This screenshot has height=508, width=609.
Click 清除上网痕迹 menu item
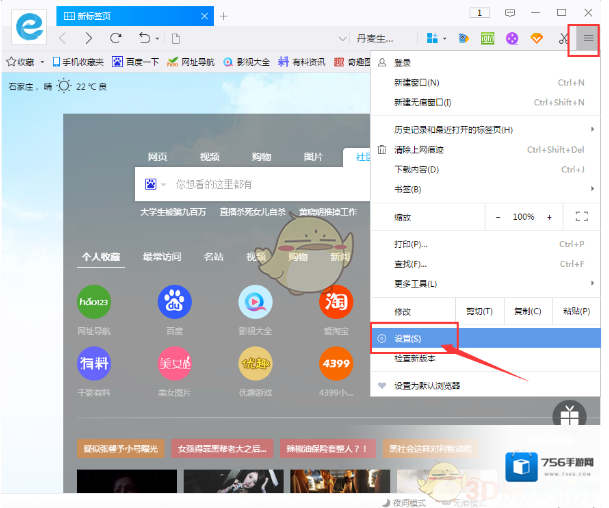click(420, 150)
